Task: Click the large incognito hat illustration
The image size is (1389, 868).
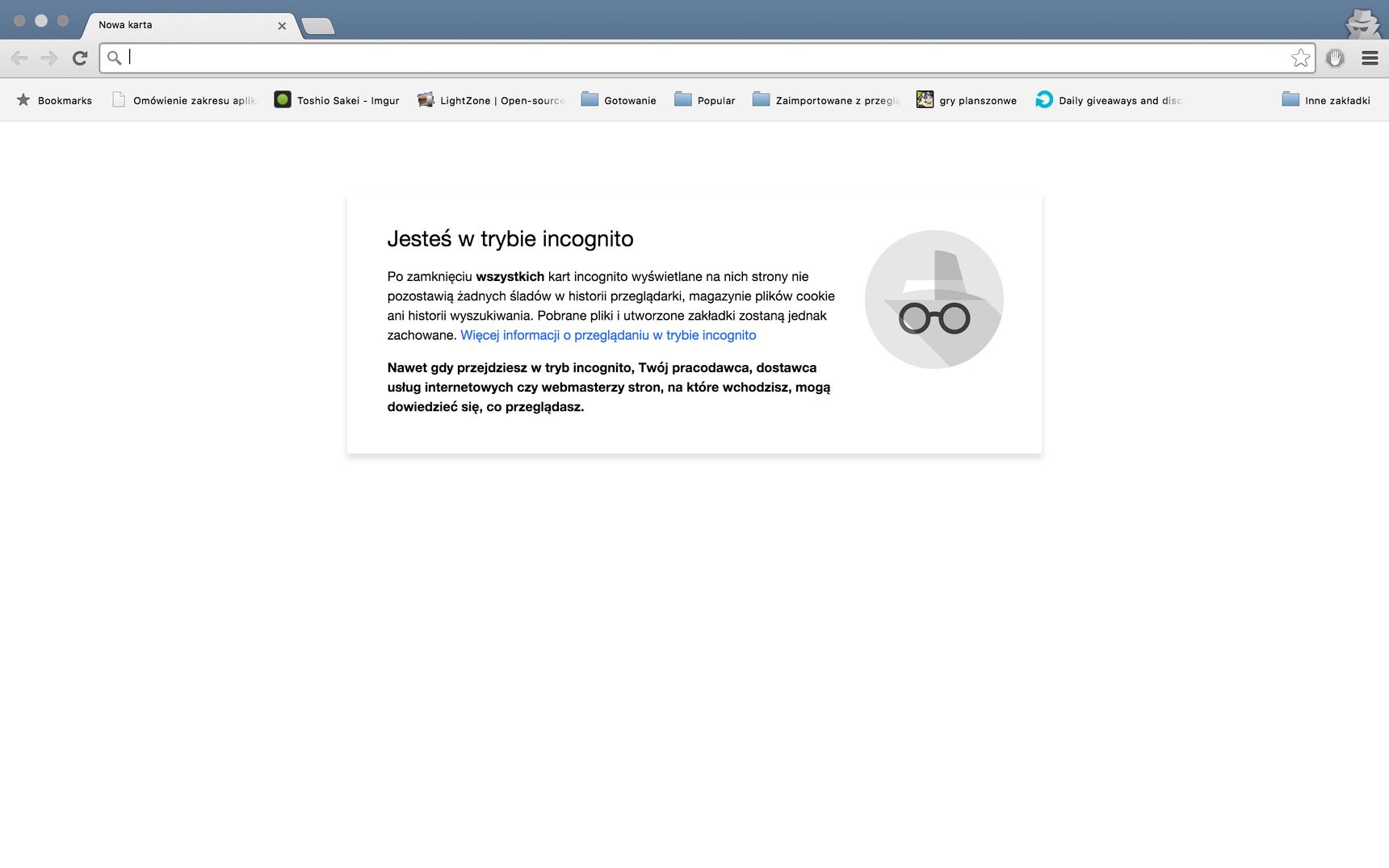Action: (934, 300)
